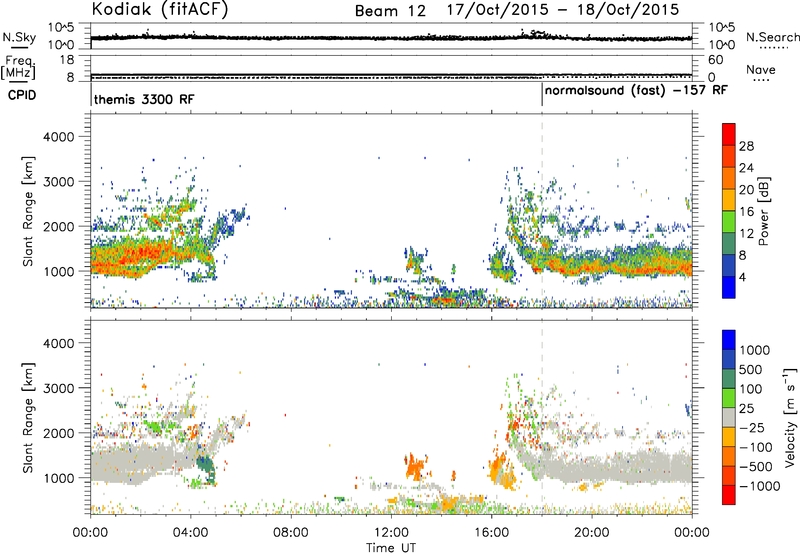Click the '20' label on Power scale
Viewport: 800px width, 554px height.
click(x=746, y=190)
